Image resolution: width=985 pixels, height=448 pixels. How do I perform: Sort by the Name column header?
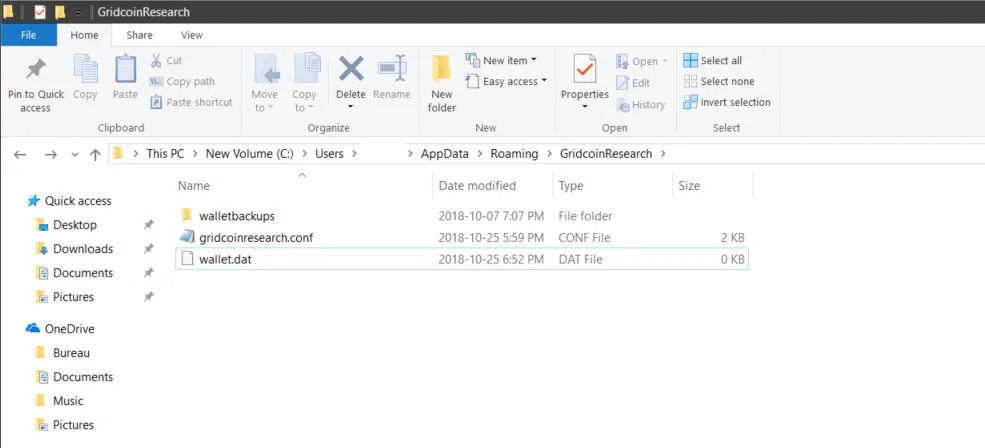pos(193,186)
